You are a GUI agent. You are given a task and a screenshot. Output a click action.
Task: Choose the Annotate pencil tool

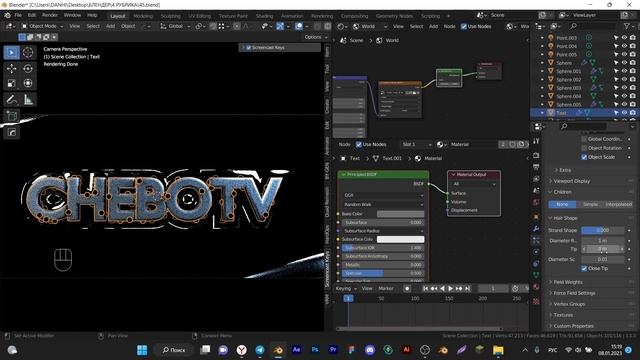point(11,100)
